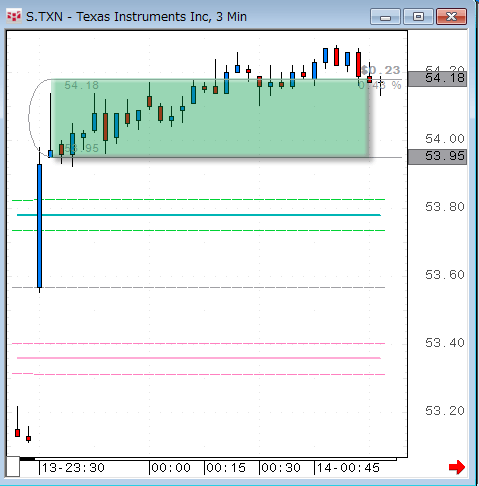Viewport: 479px width, 486px height.
Task: Click the red arrow at bottom right
Action: tap(457, 467)
